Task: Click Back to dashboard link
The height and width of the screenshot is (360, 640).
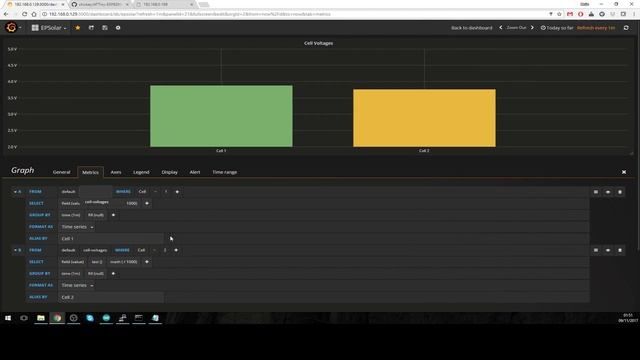Action: coord(471,28)
